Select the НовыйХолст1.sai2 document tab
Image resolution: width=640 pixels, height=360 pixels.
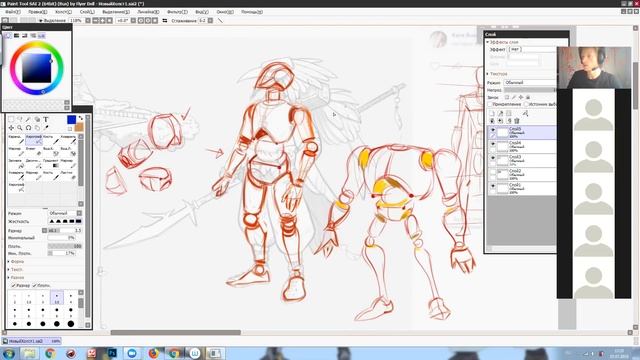pos(31,341)
